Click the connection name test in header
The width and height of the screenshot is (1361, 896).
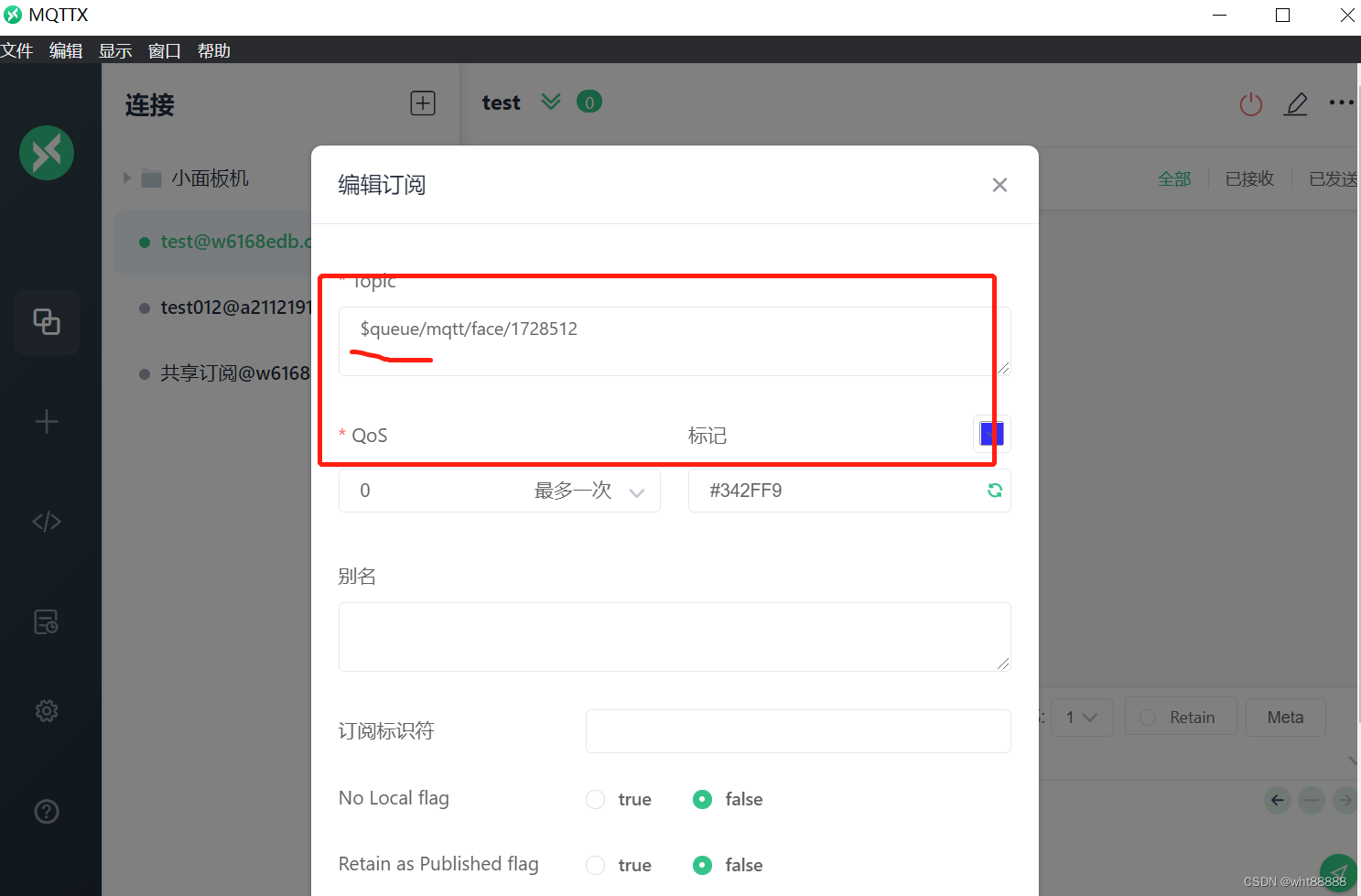(x=502, y=103)
